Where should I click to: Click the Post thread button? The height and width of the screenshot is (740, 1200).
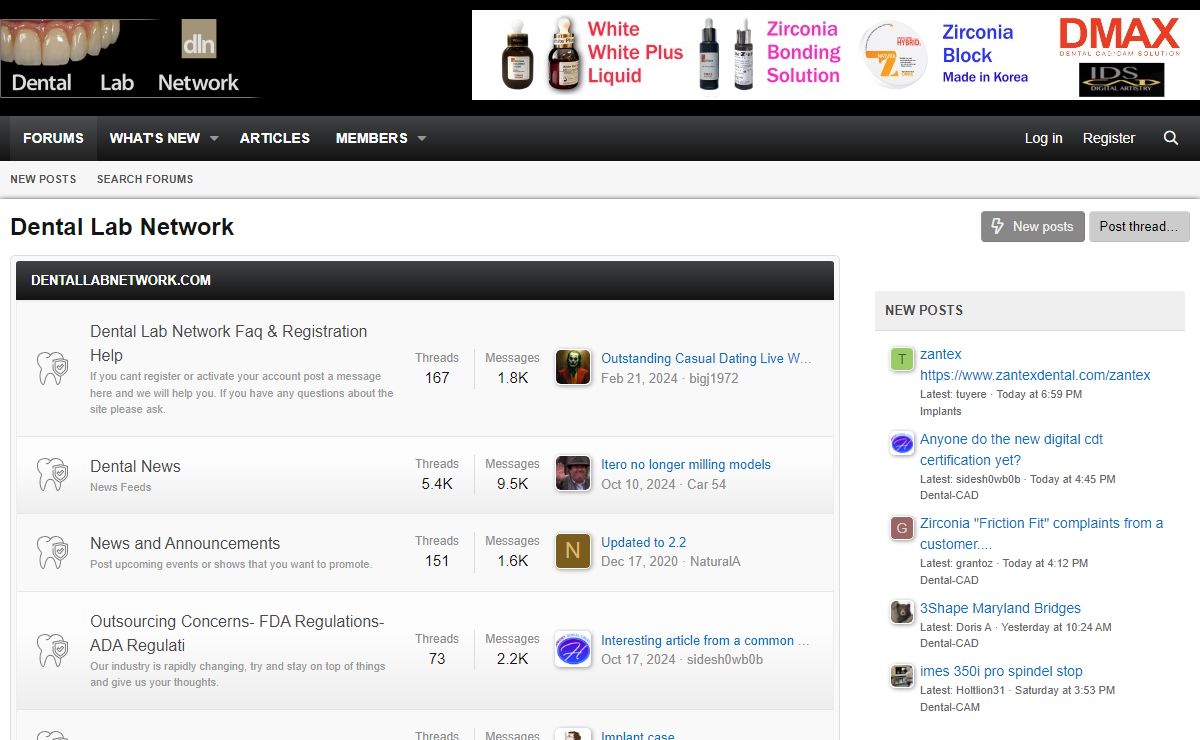click(1139, 226)
